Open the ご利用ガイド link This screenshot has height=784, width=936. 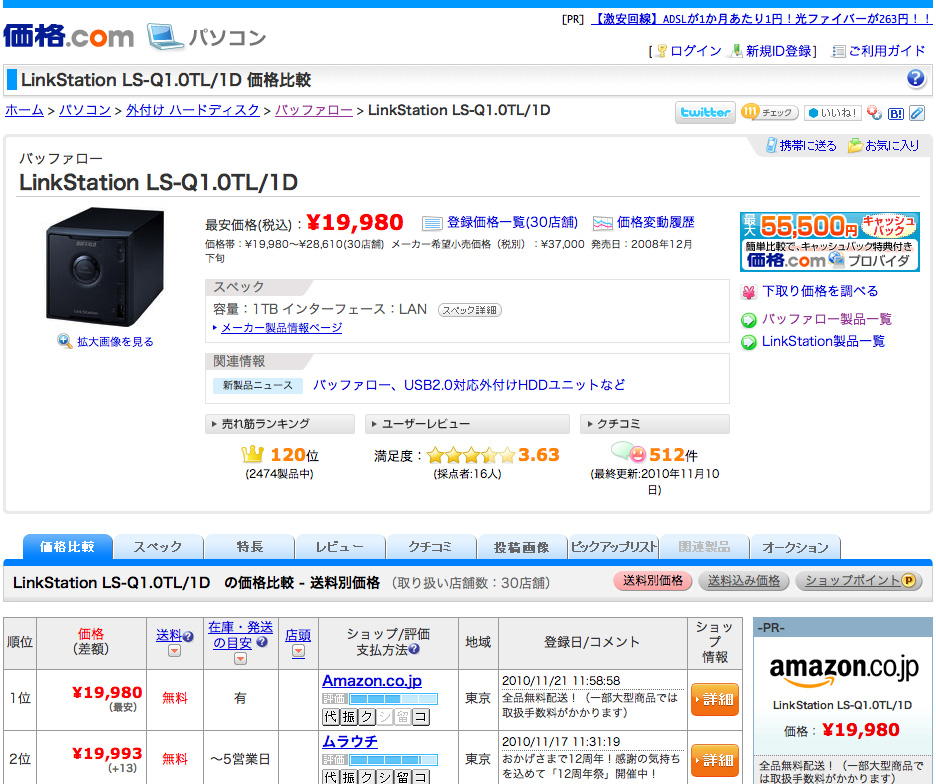point(886,51)
